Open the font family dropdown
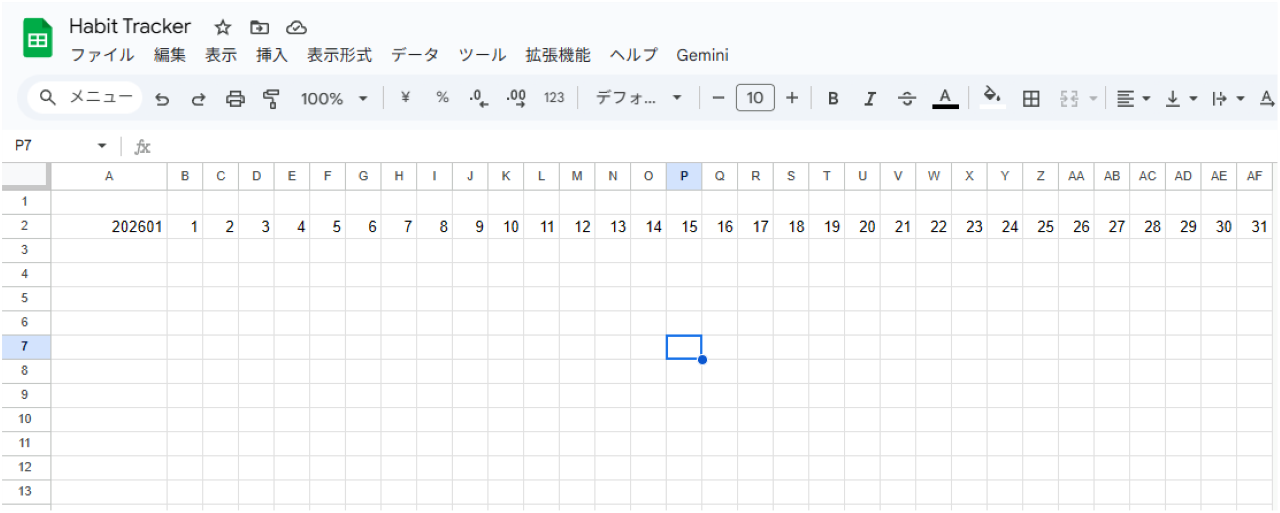 [639, 98]
